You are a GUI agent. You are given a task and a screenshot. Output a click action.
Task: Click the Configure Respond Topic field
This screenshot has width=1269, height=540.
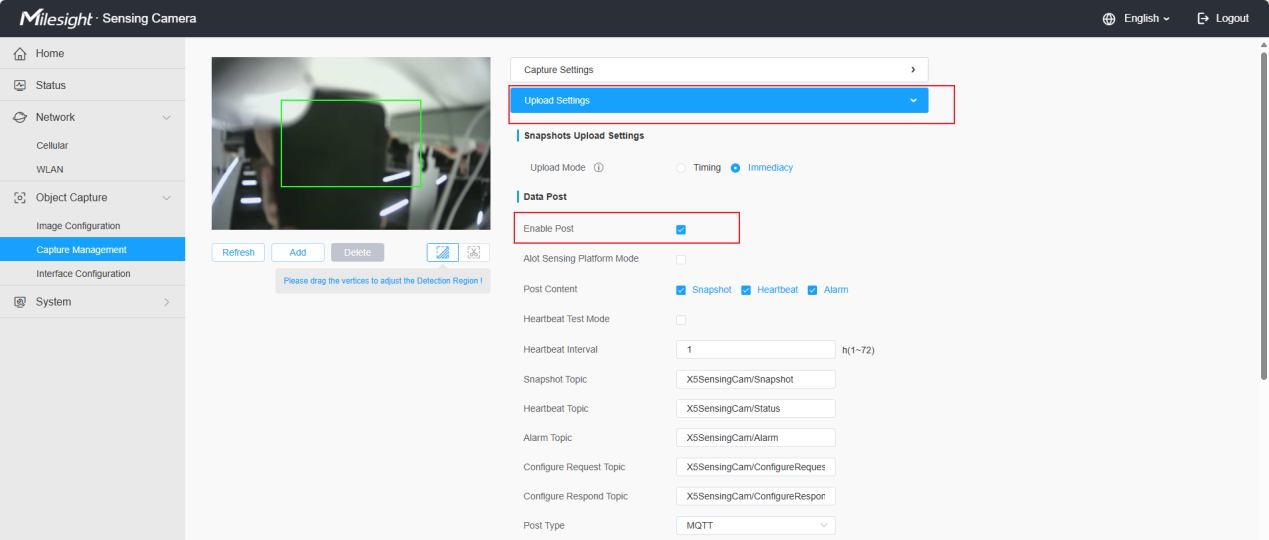pos(756,497)
